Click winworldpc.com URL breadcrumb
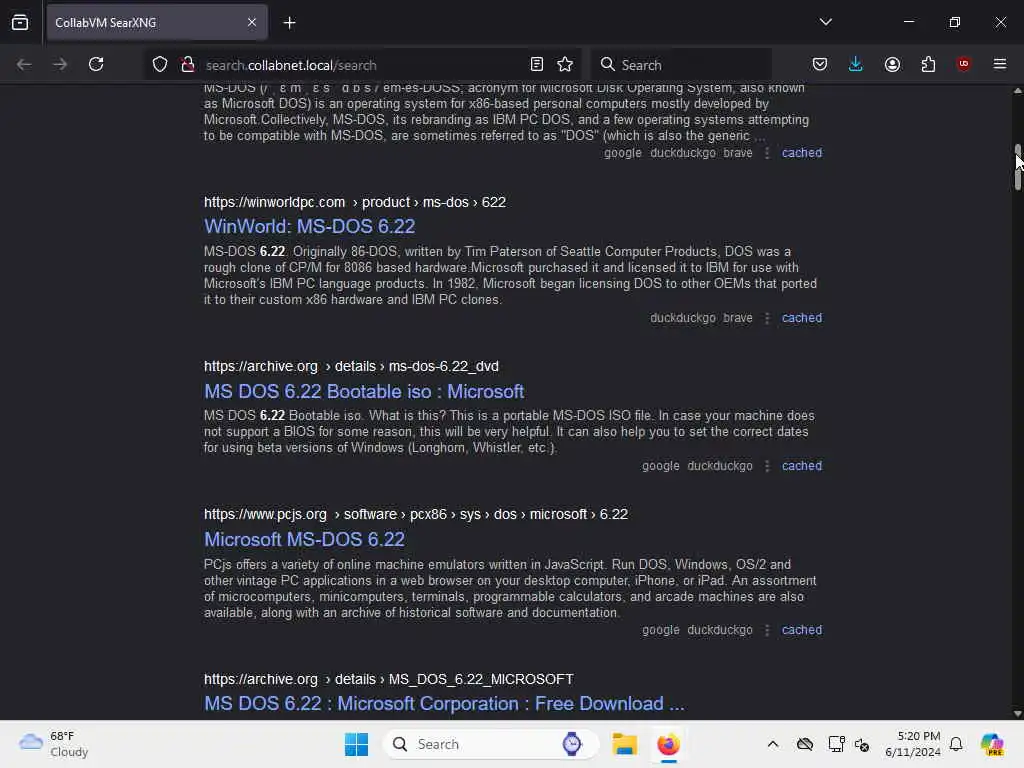Viewport: 1024px width, 768px height. click(x=355, y=202)
